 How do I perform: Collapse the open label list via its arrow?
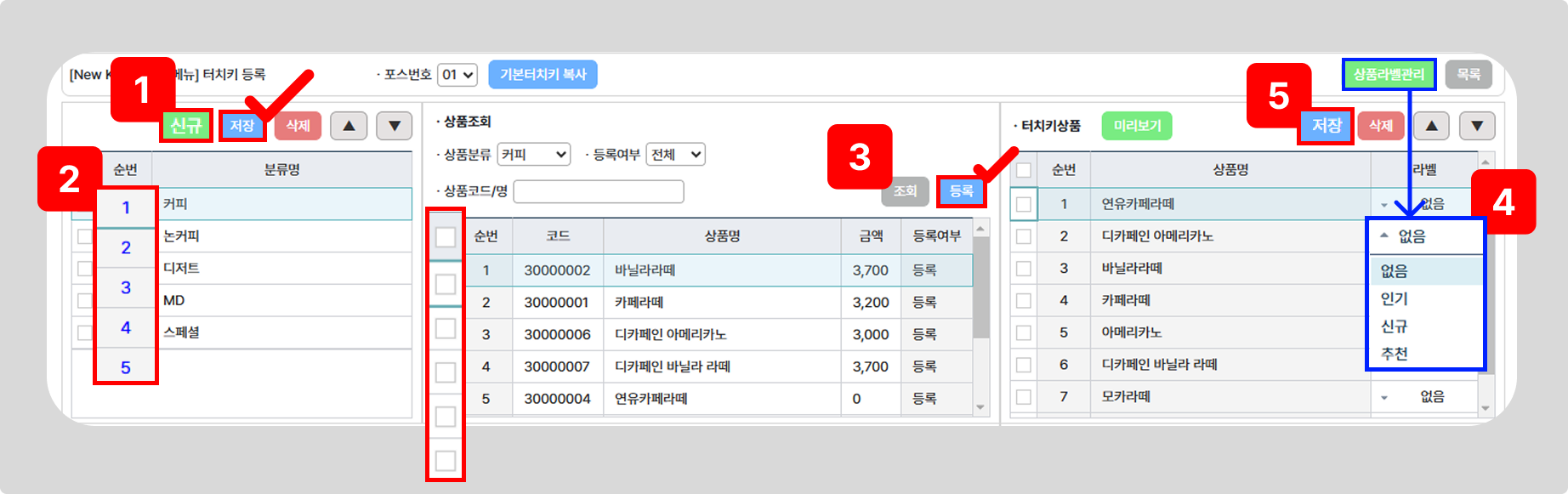pos(1384,236)
